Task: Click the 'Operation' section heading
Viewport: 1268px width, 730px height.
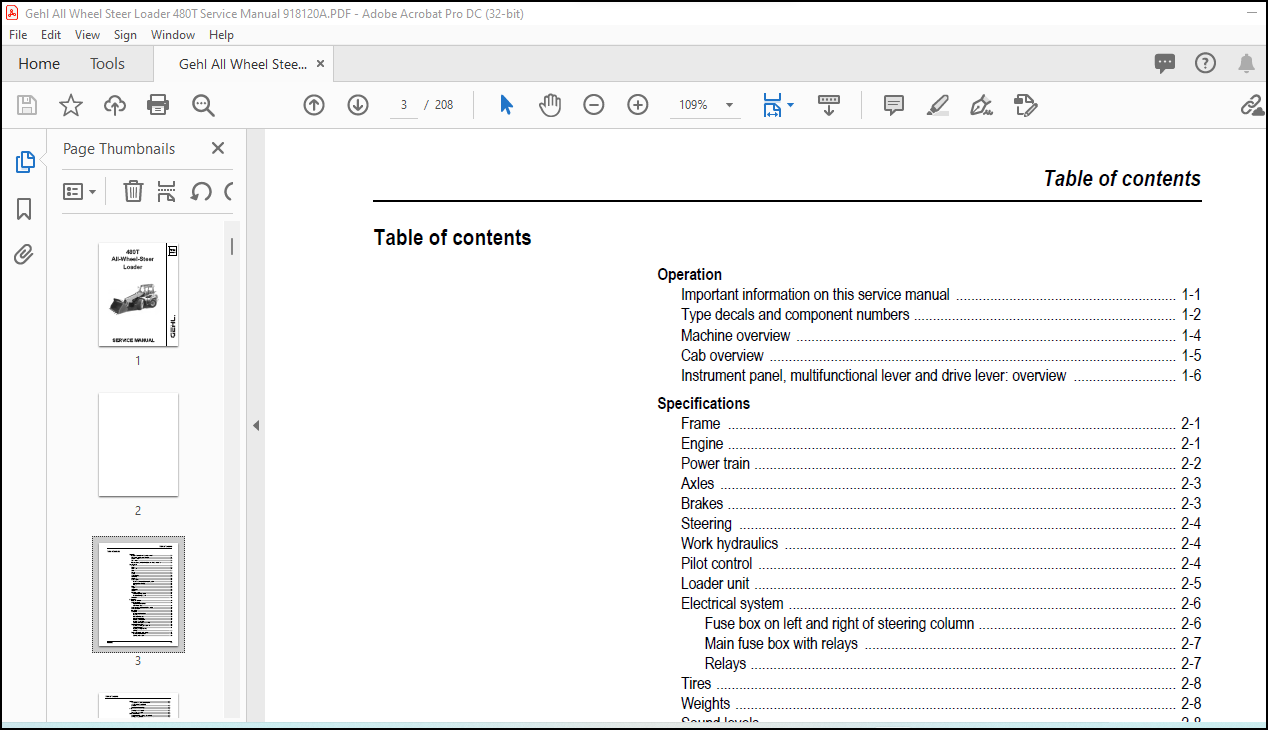Action: pos(689,274)
